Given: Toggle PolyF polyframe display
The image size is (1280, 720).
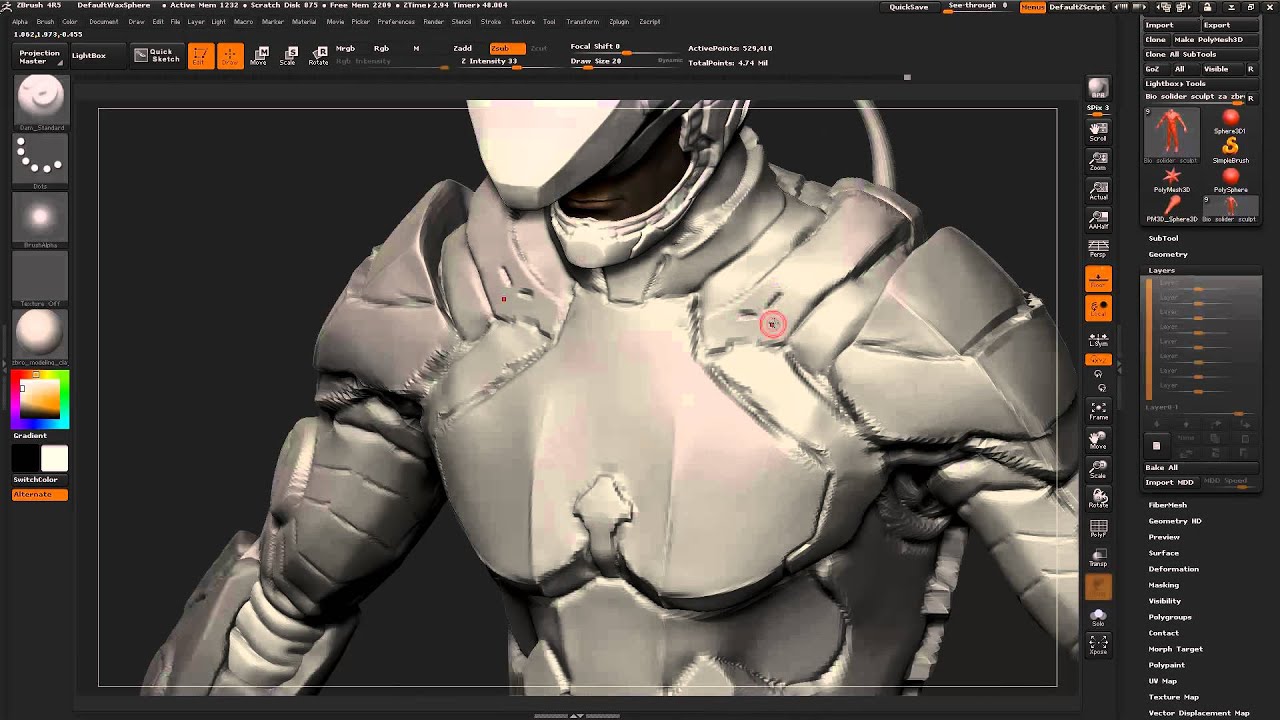Looking at the screenshot, I should coord(1098,527).
